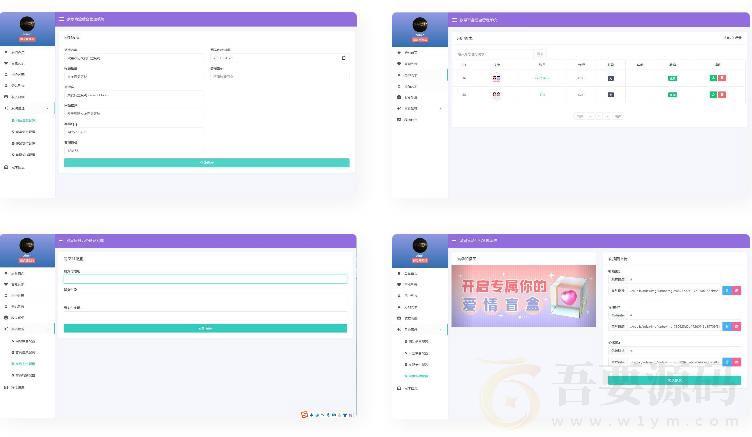The height and width of the screenshot is (437, 752).
Task: Click the pink button beside the first banner path
Action: coord(736,290)
